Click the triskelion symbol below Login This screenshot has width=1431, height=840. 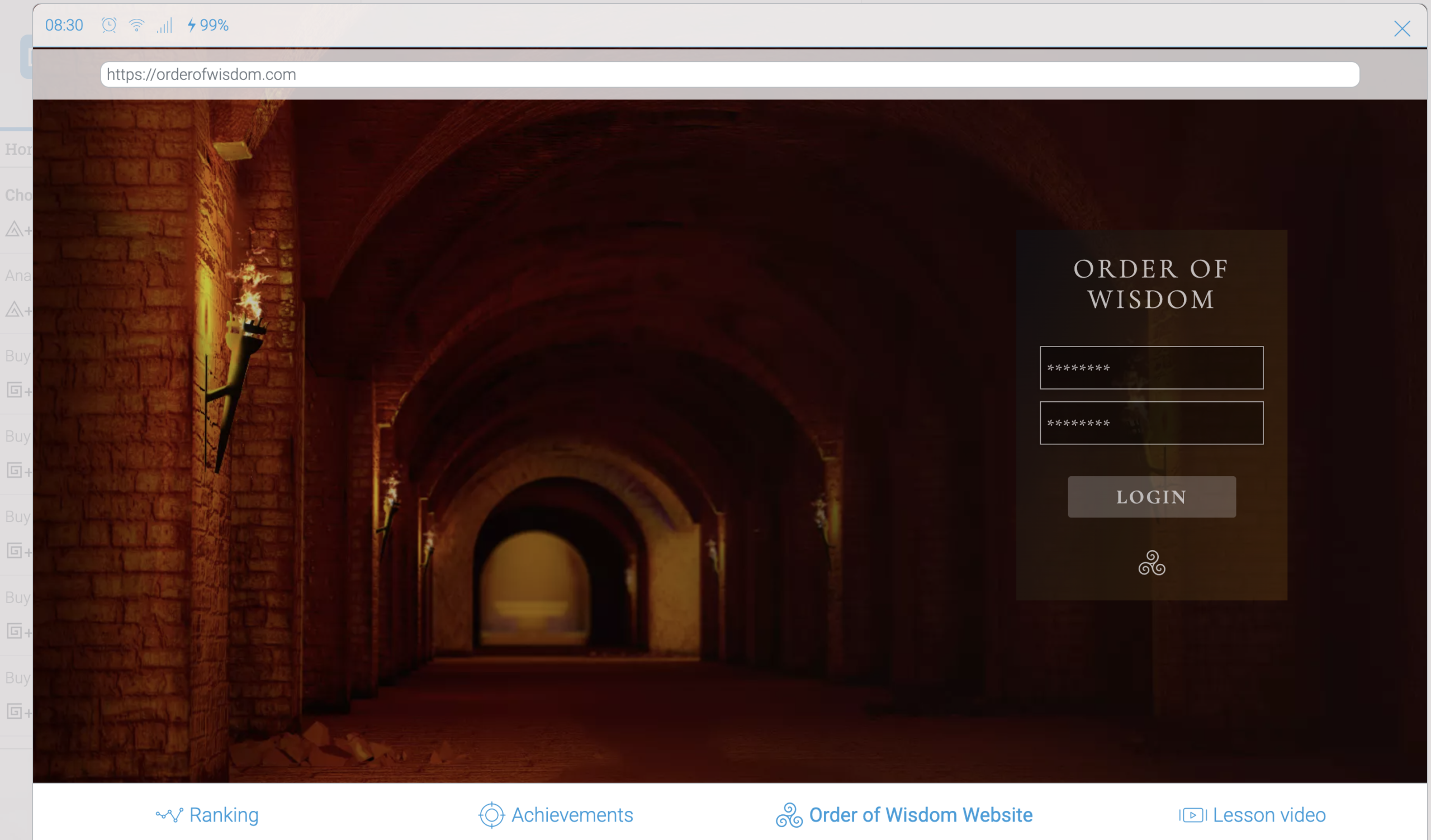click(1152, 563)
